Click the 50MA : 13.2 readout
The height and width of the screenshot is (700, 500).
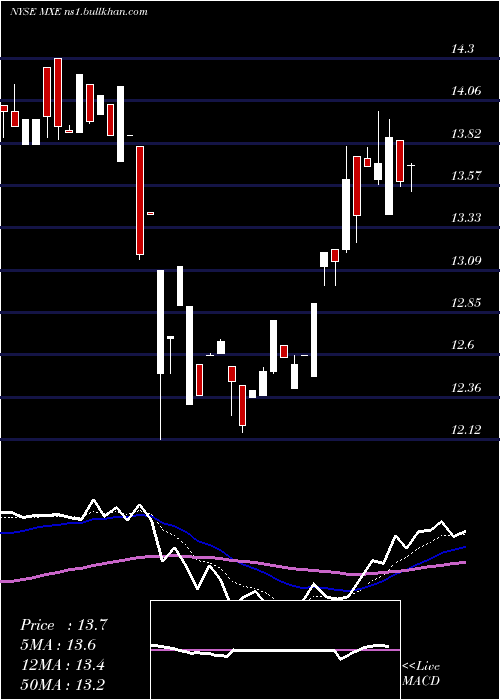(x=63, y=685)
